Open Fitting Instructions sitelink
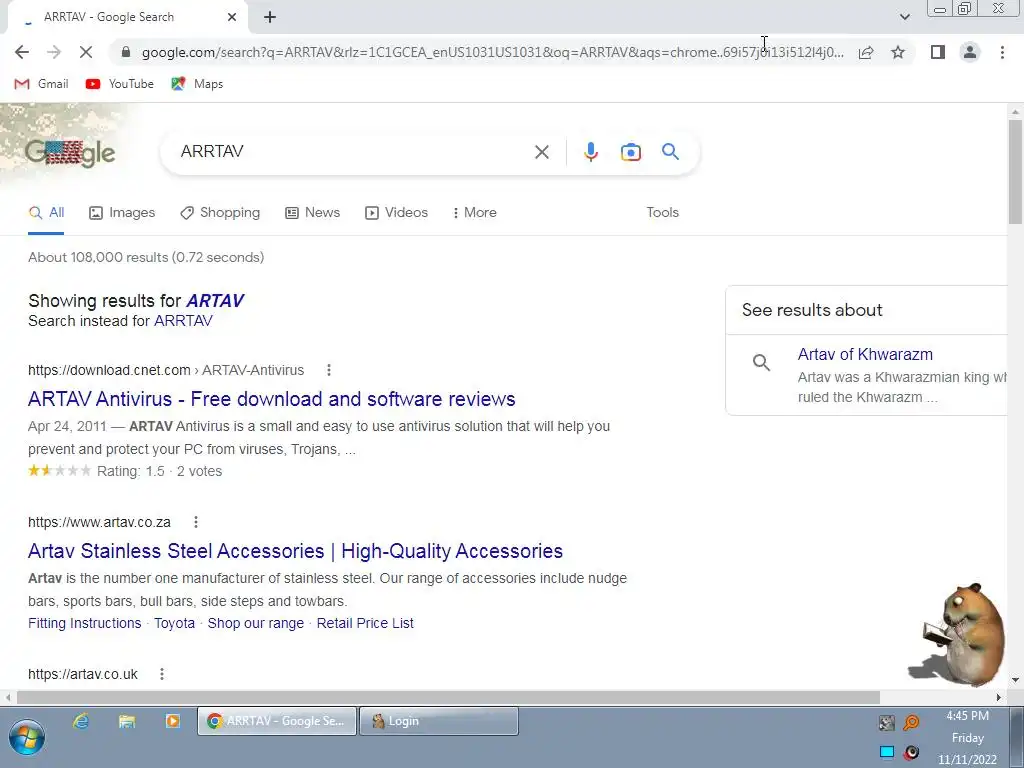Screen dimensions: 1024x768 84,623
